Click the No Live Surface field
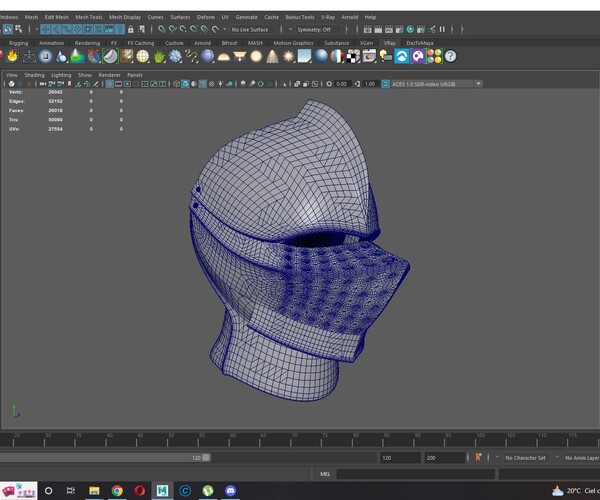This screenshot has height=500, width=600. [x=254, y=29]
